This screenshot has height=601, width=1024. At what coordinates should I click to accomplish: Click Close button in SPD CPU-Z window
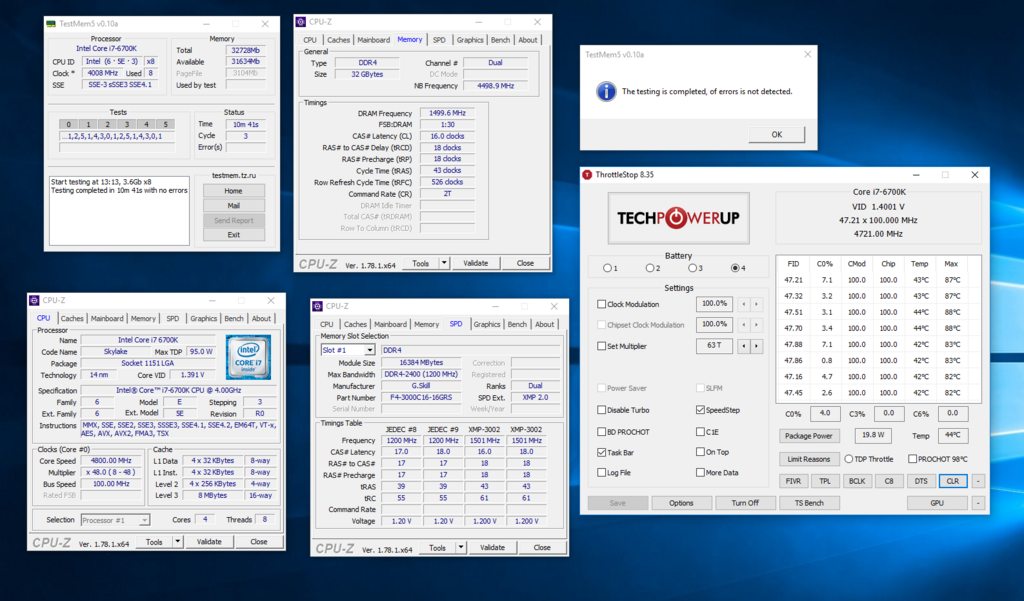[542, 547]
